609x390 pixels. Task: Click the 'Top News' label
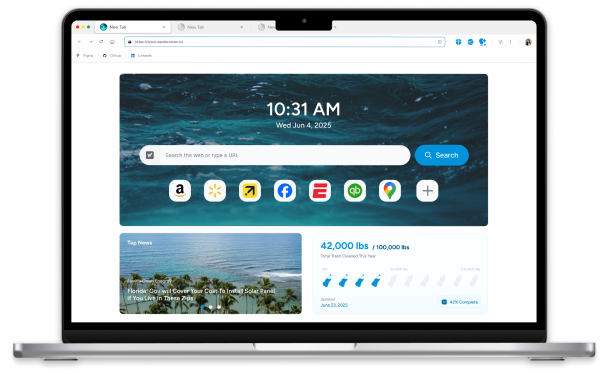(x=139, y=243)
